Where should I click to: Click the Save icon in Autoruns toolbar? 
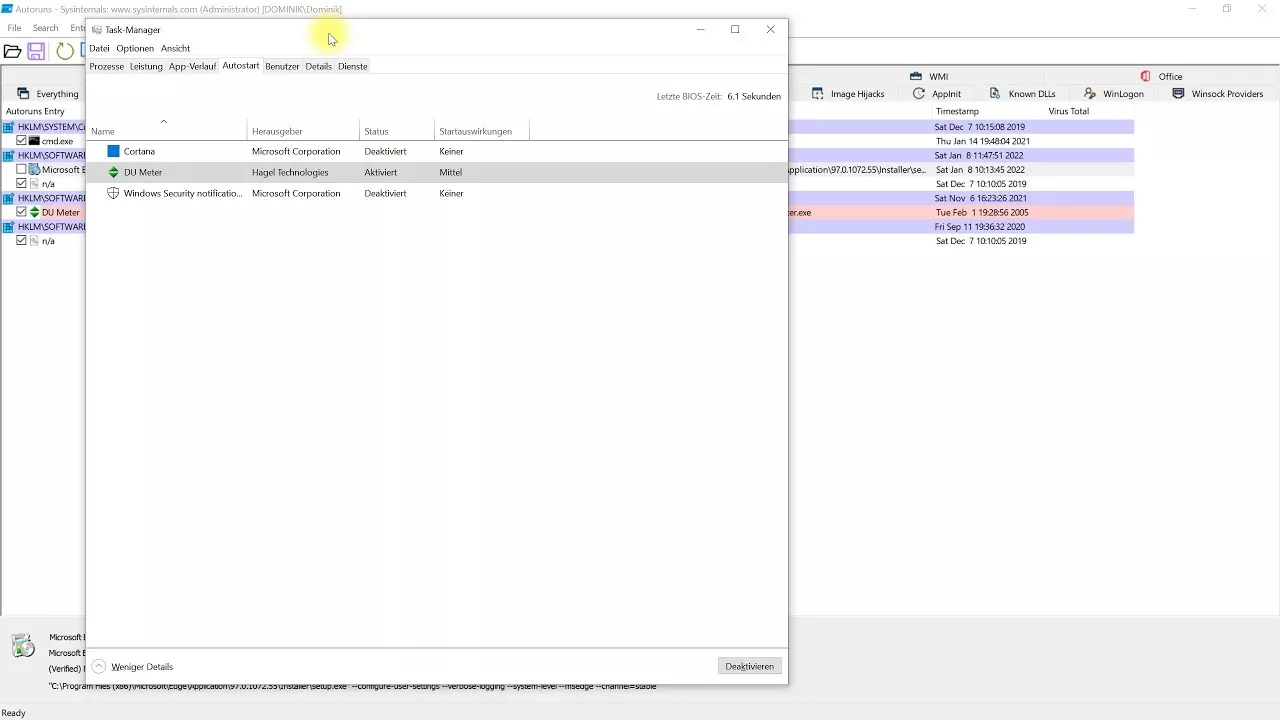[x=36, y=52]
